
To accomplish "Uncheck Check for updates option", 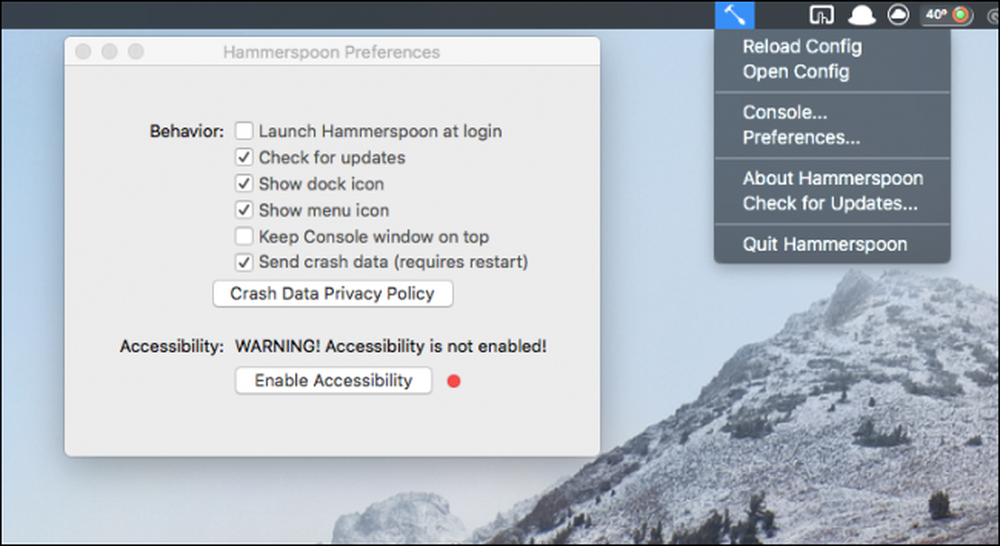I will click(244, 157).
